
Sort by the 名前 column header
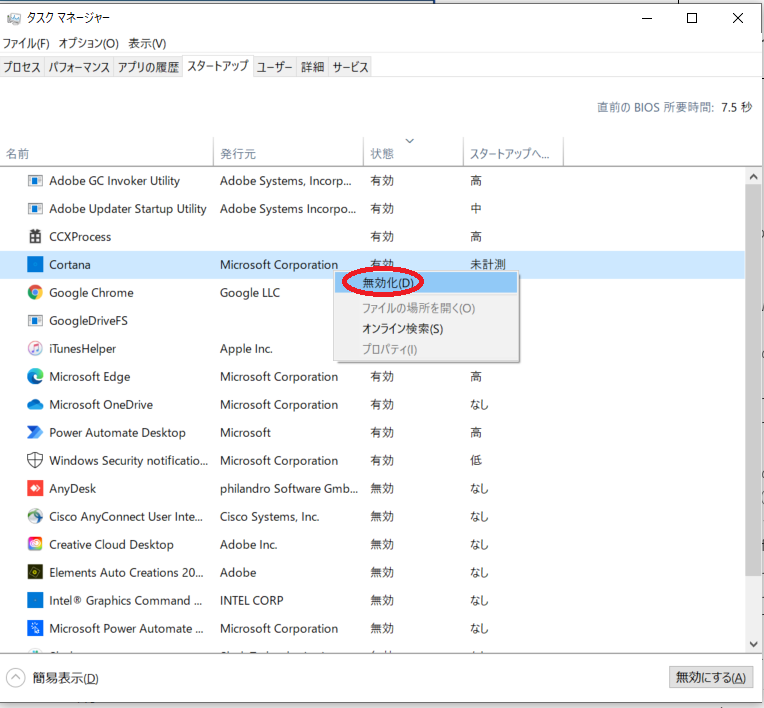tap(107, 153)
